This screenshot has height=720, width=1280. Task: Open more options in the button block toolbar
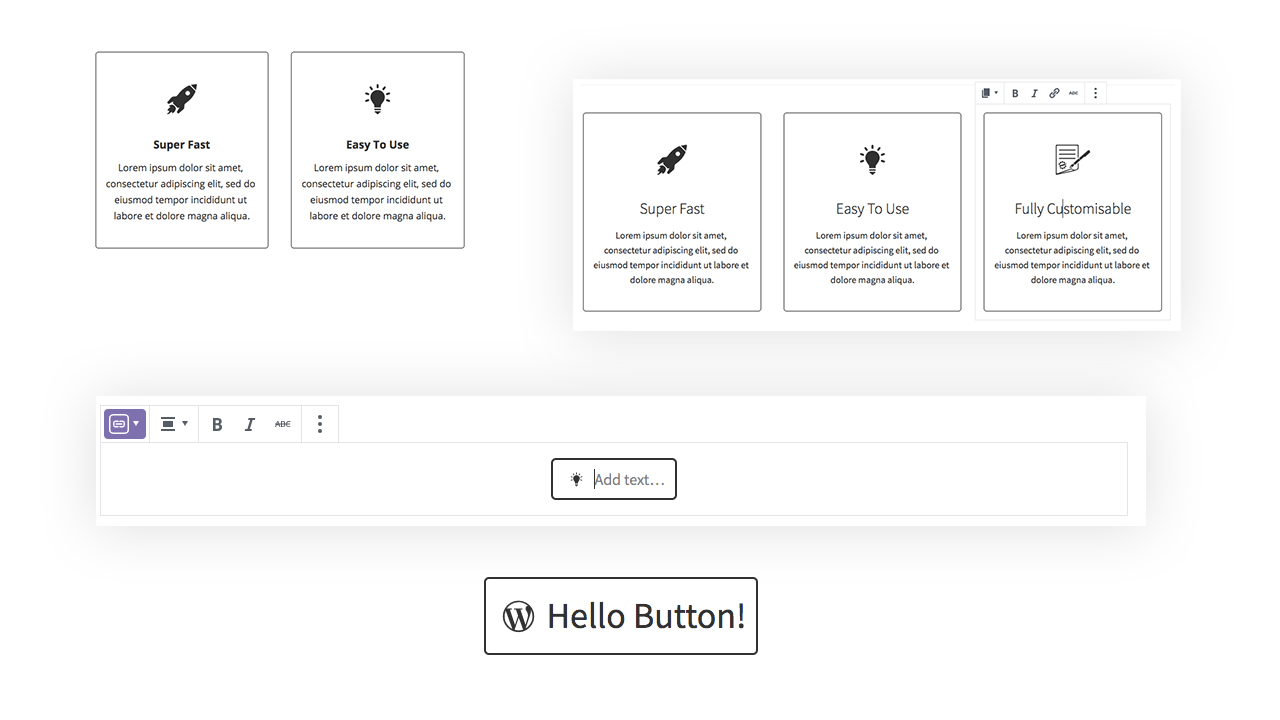point(320,424)
